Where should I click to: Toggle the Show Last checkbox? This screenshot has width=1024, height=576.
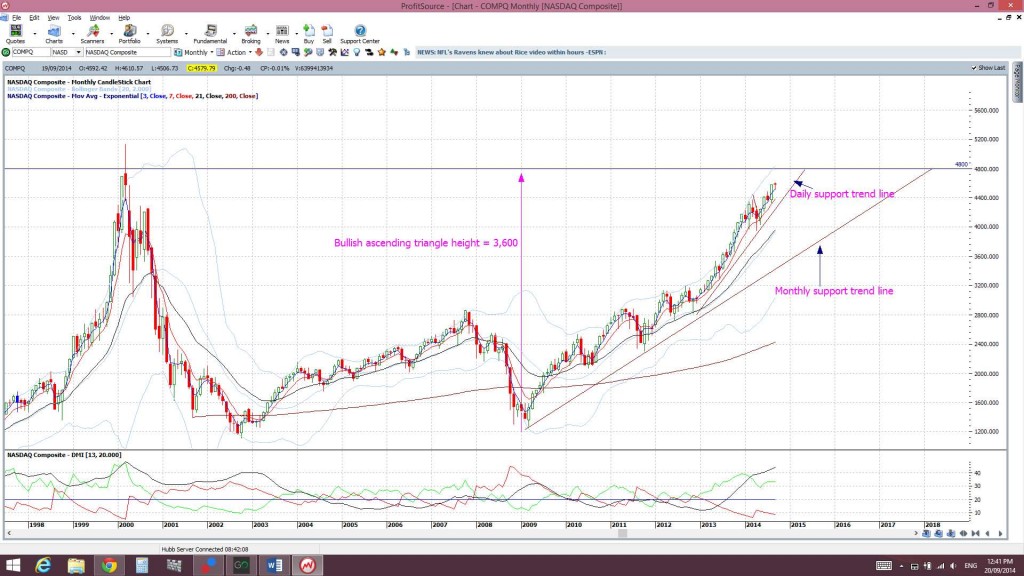974,68
